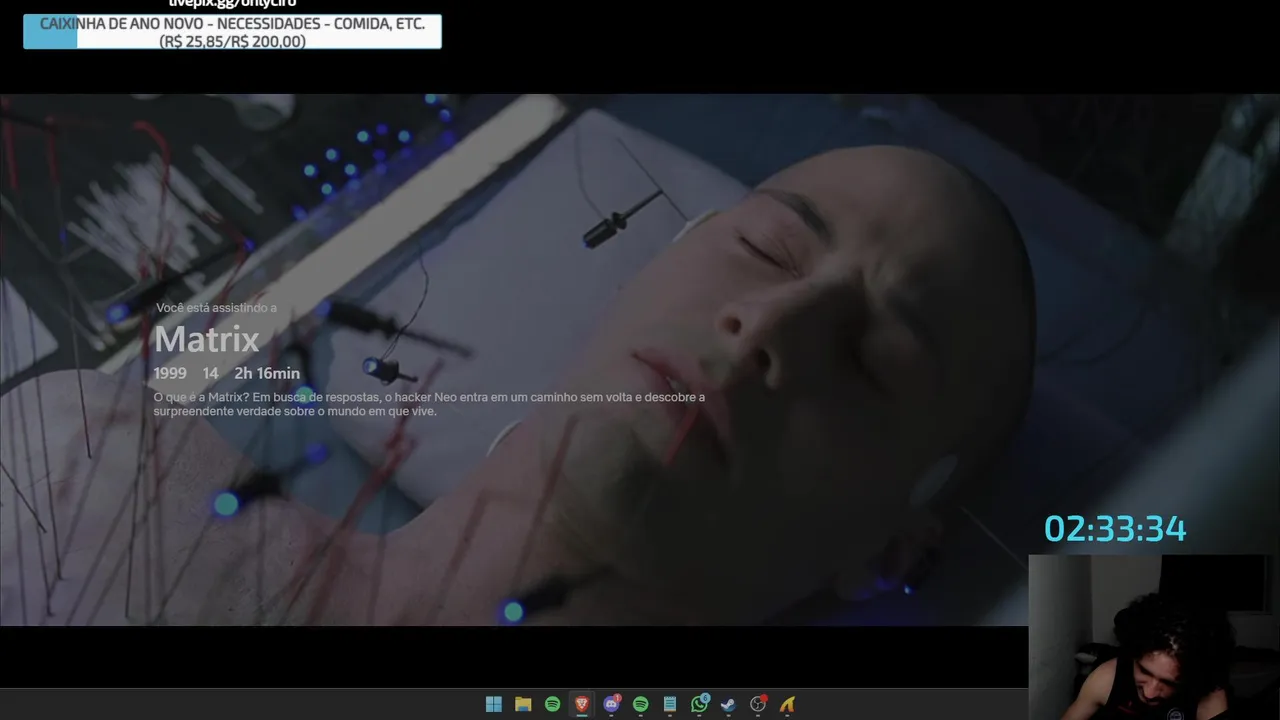1280x720 pixels.
Task: Open the orange wing-shaped app icon
Action: point(788,704)
